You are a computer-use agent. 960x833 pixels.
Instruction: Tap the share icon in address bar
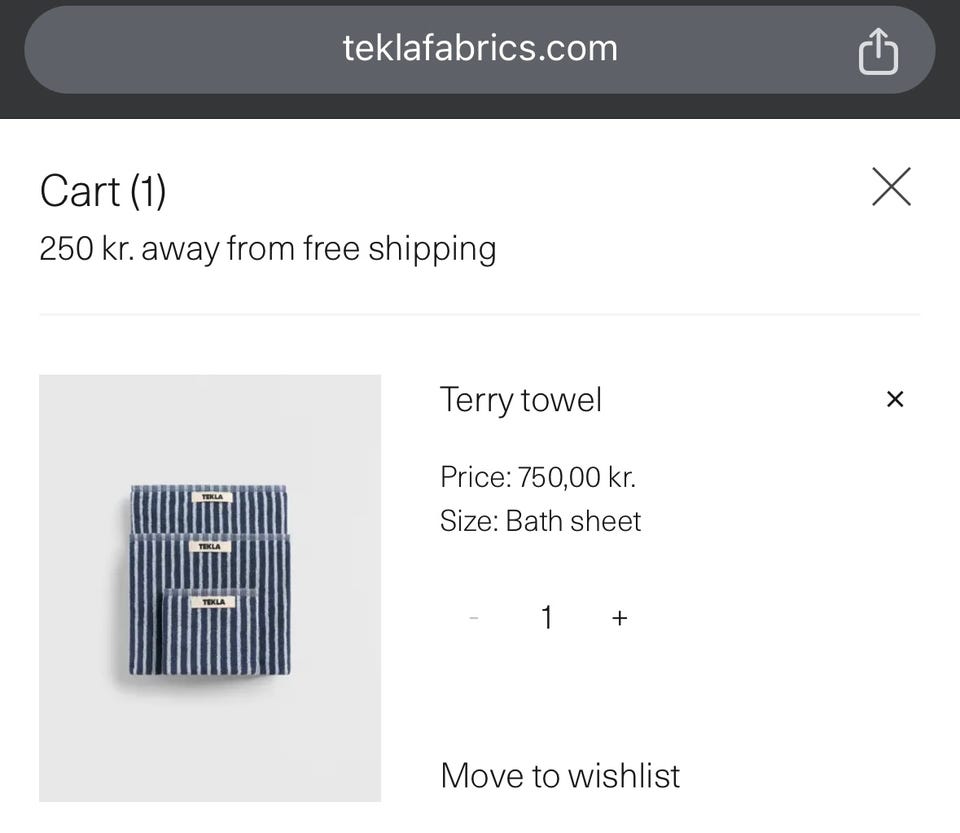pyautogui.click(x=878, y=51)
